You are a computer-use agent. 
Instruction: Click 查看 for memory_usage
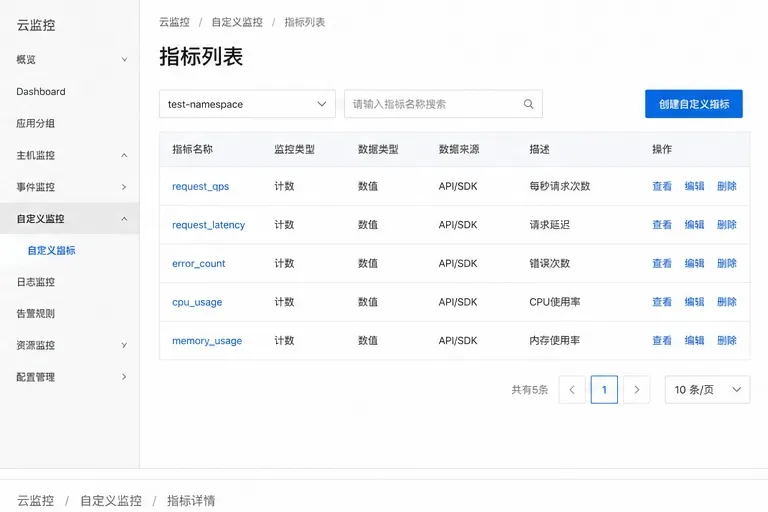(662, 341)
